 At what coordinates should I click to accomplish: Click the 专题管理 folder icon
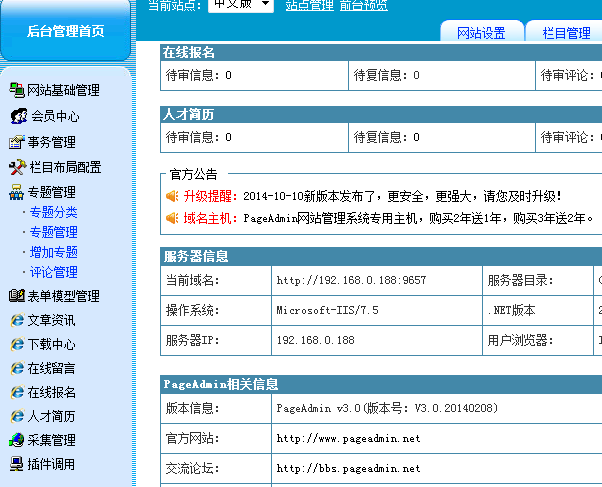[16, 192]
